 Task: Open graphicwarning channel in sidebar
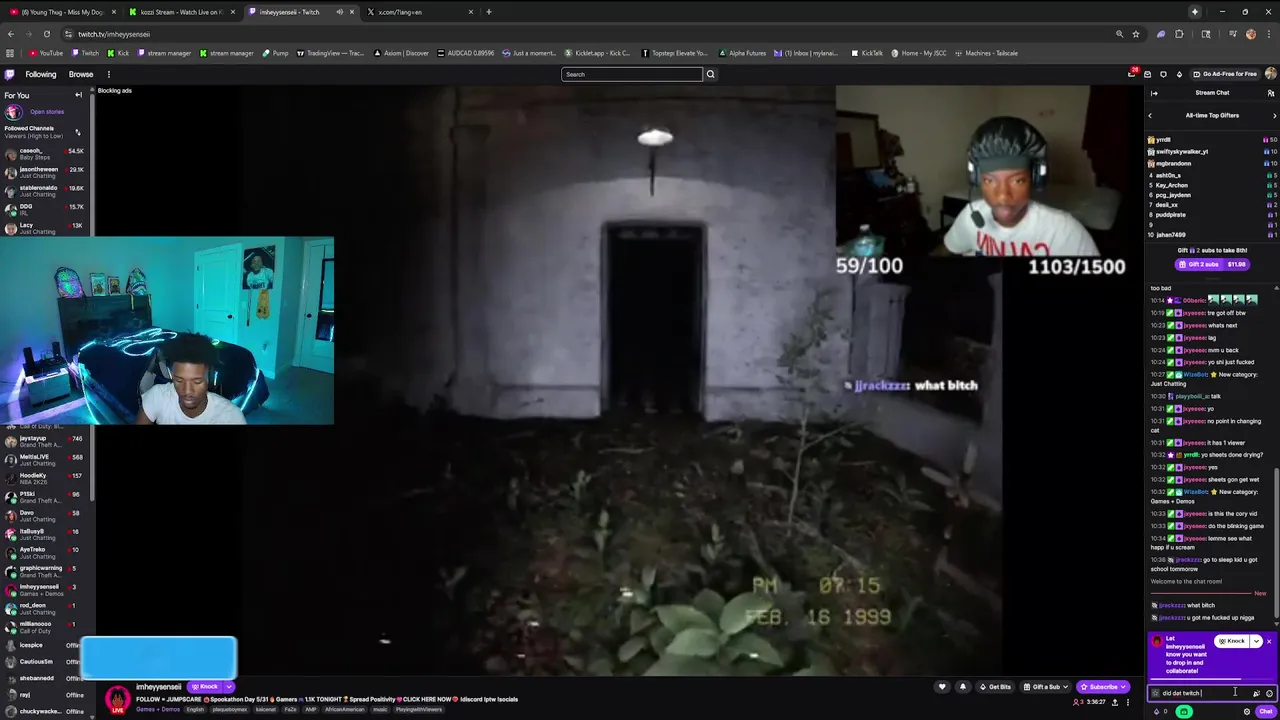click(x=45, y=571)
